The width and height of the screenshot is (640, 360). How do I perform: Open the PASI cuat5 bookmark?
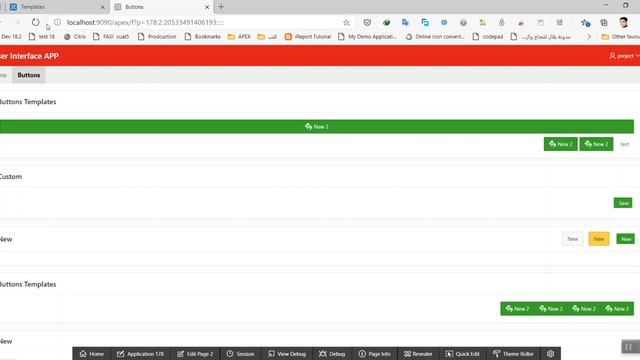click(x=111, y=37)
